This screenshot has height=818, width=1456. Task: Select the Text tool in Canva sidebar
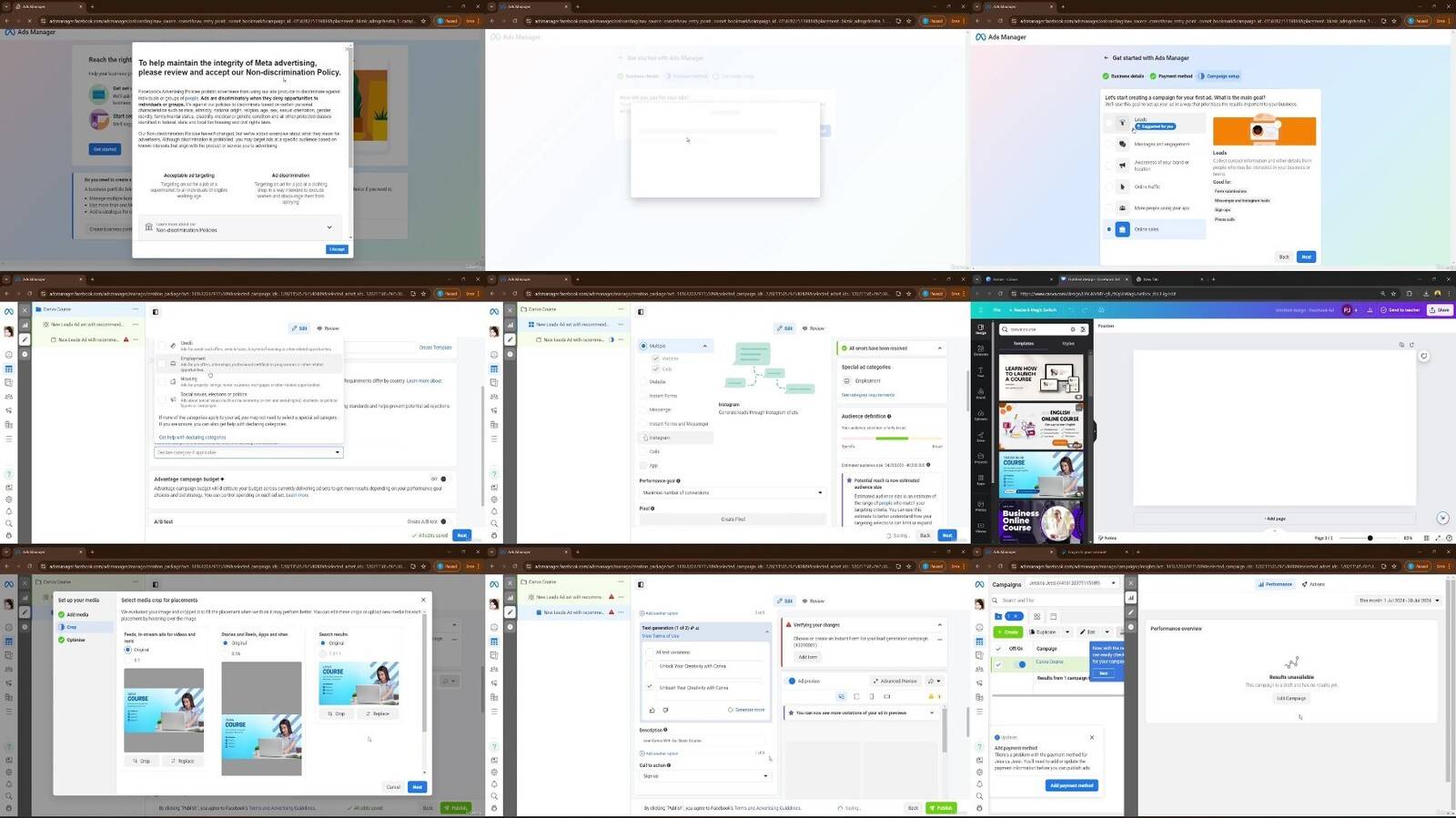click(980, 372)
